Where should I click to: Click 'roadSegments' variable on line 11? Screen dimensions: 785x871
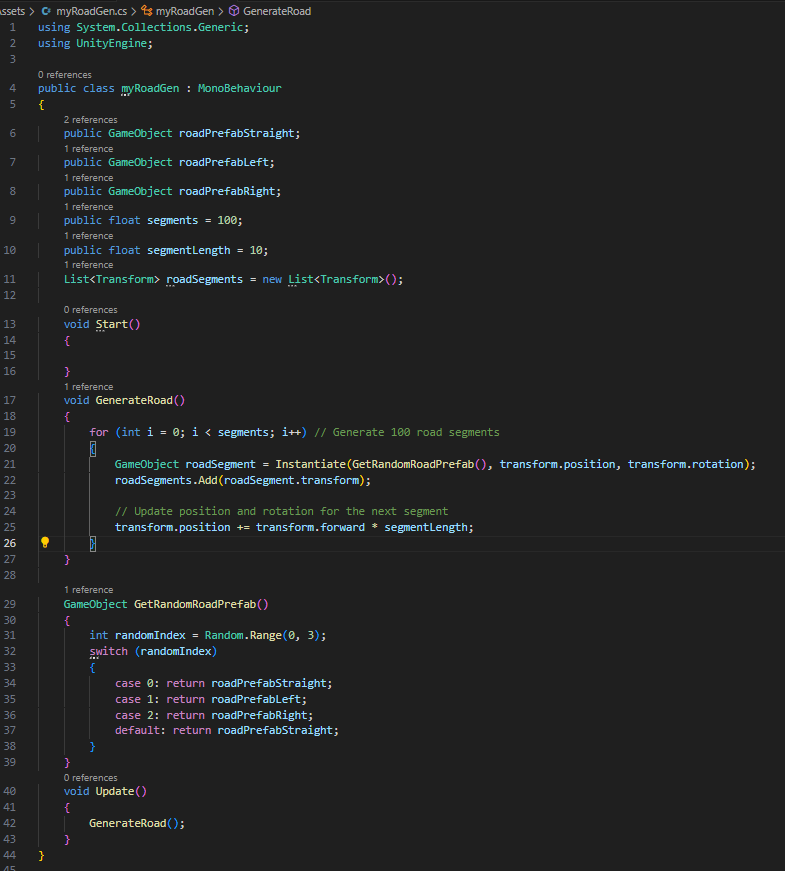204,279
